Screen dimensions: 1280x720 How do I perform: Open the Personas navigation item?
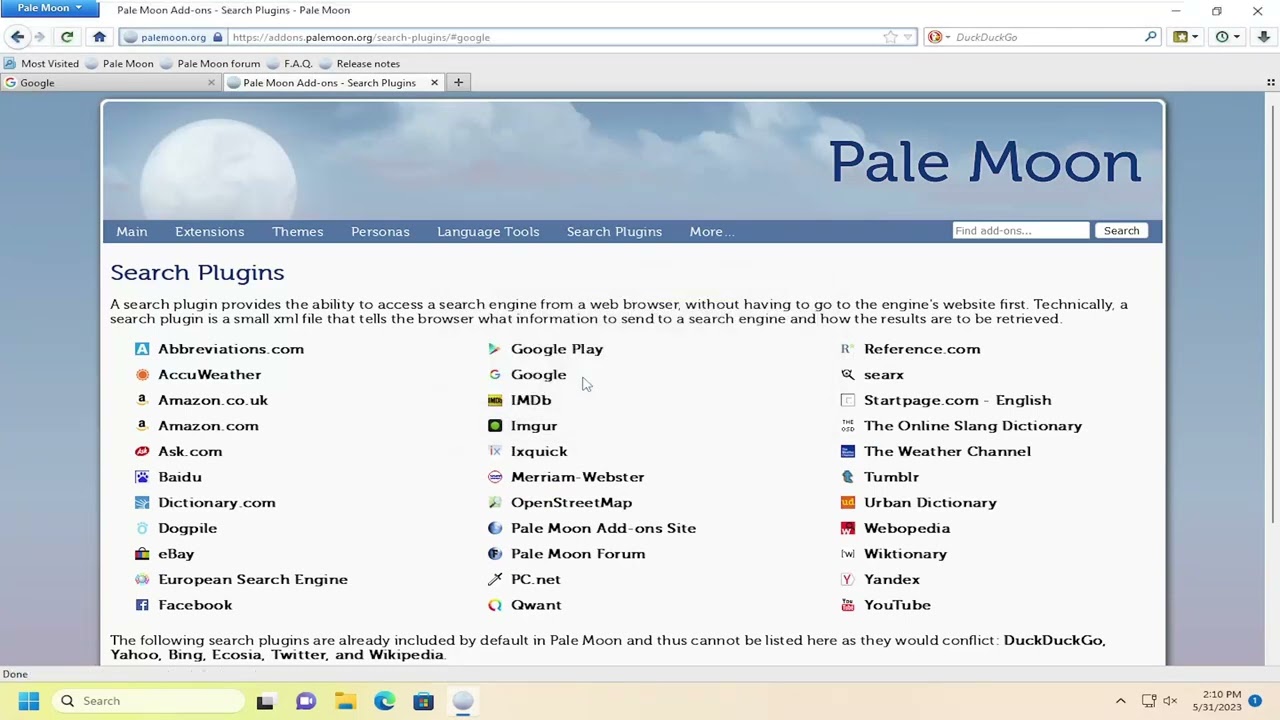tap(380, 232)
